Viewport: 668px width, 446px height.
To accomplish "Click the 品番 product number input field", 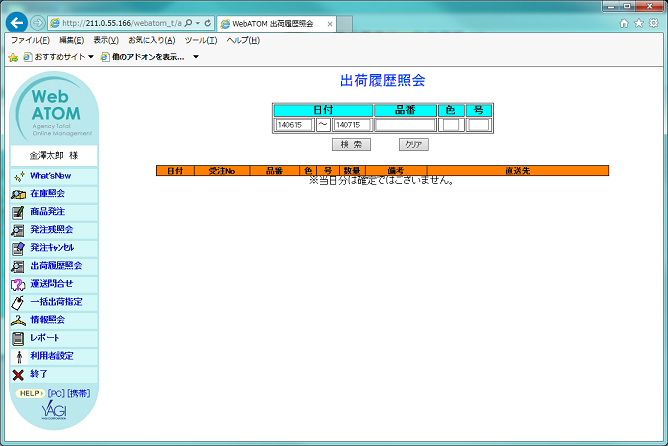I will coord(405,125).
